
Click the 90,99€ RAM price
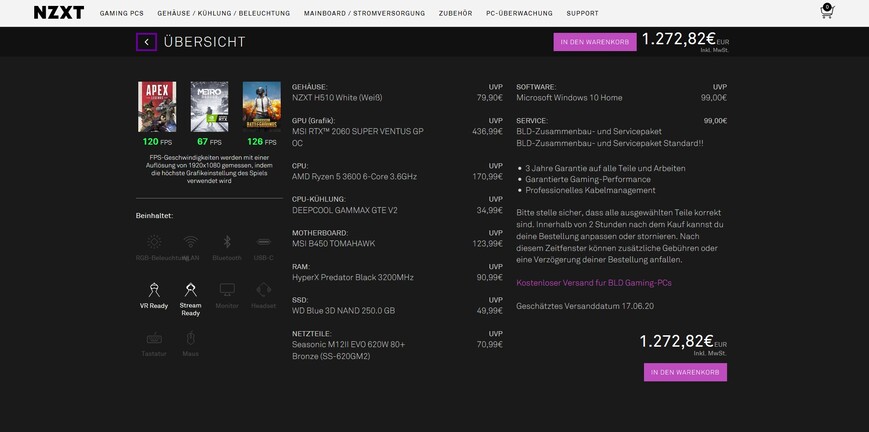point(489,277)
